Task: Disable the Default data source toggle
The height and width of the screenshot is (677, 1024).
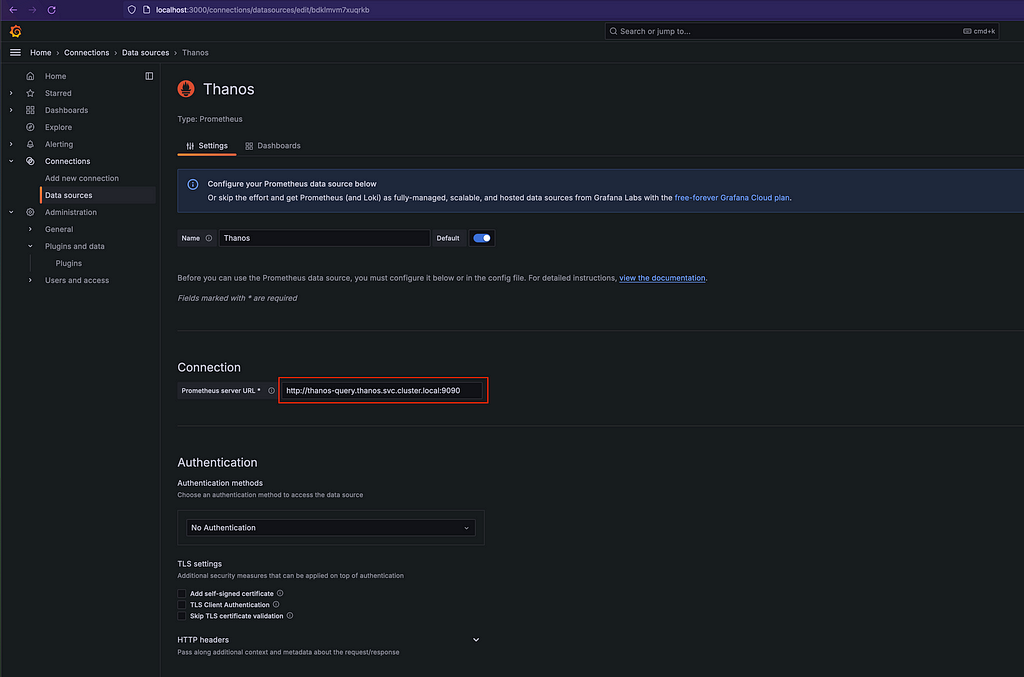Action: [x=482, y=238]
